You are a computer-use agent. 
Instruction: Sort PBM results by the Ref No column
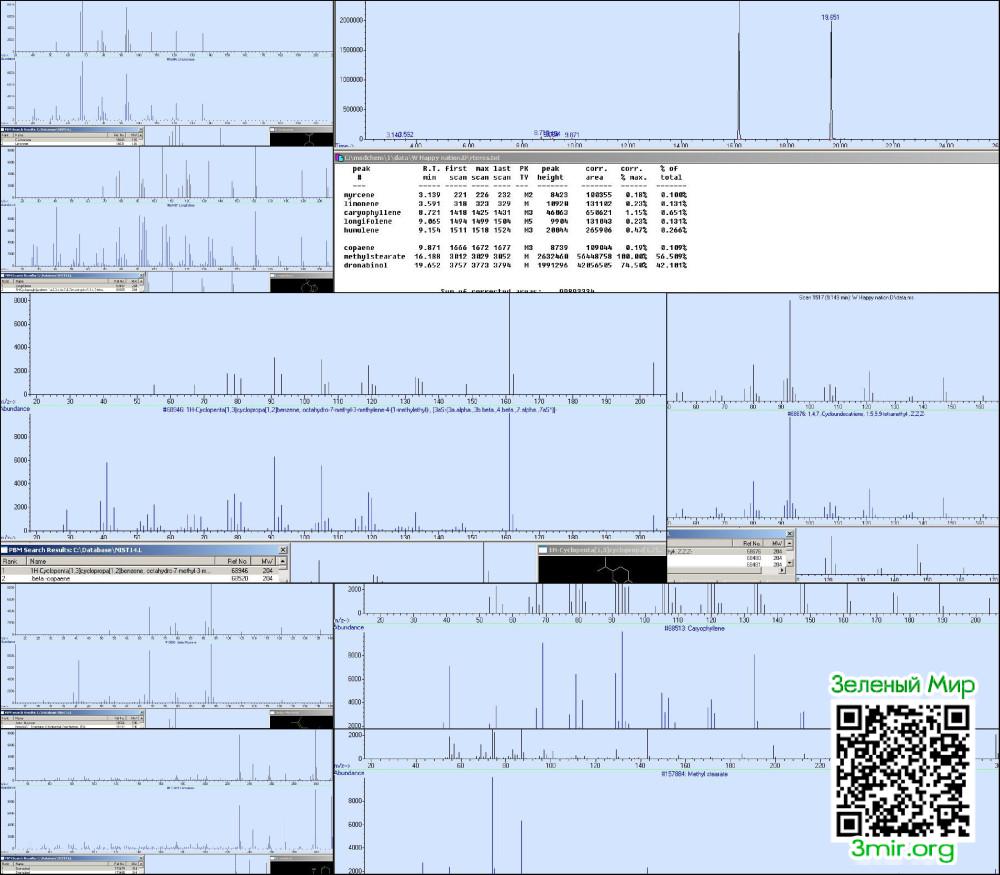pos(237,561)
